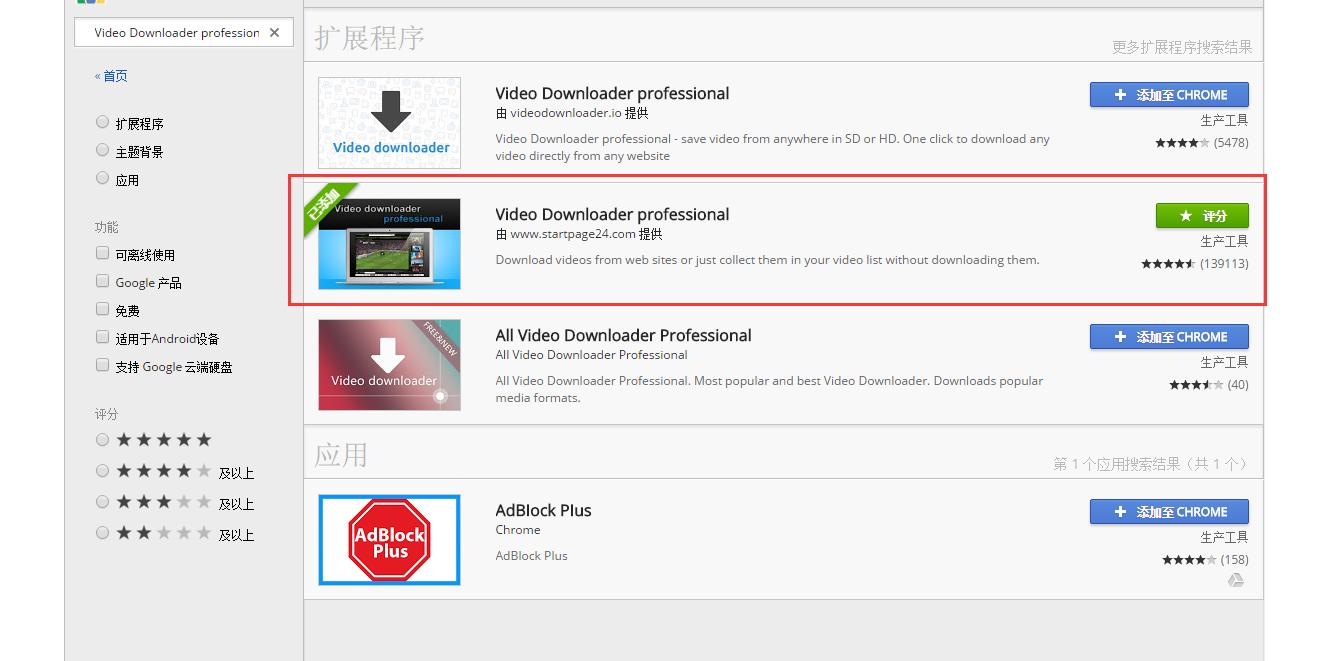The image size is (1332, 661).
Task: Add videodownloader.io extension to Chrome
Action: pos(1169,95)
